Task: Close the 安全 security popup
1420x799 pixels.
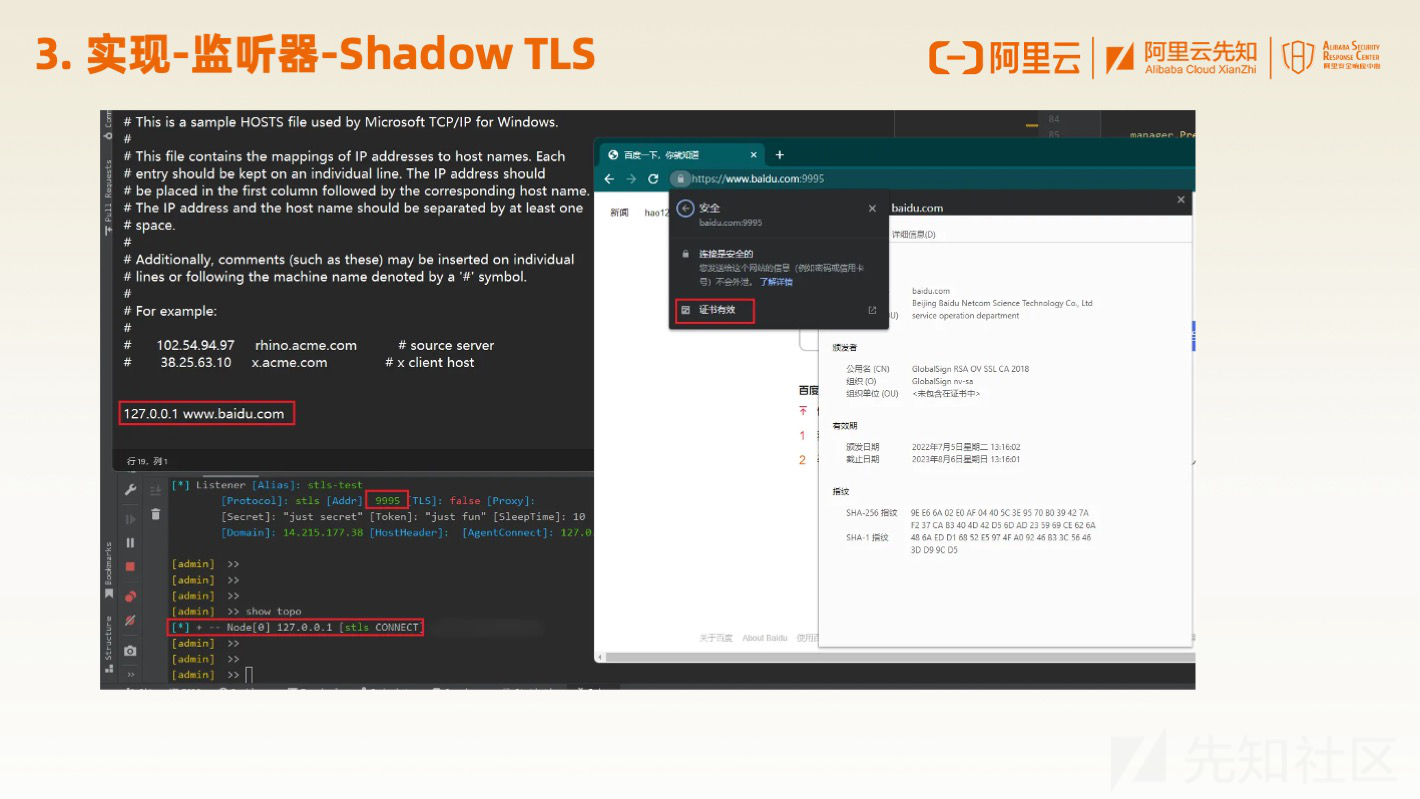Action: click(x=872, y=208)
